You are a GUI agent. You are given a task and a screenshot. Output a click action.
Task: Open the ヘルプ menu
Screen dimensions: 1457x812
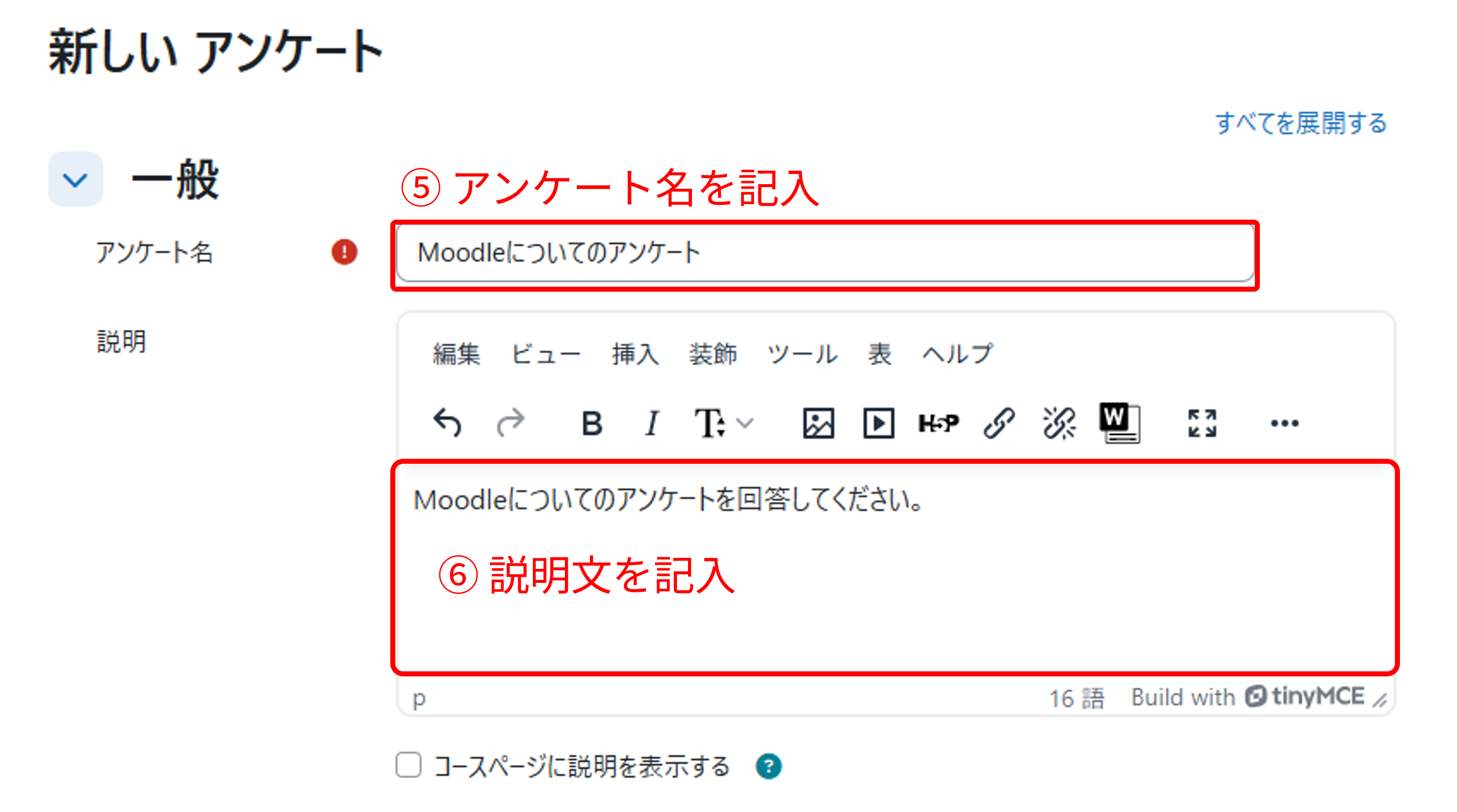(x=957, y=354)
